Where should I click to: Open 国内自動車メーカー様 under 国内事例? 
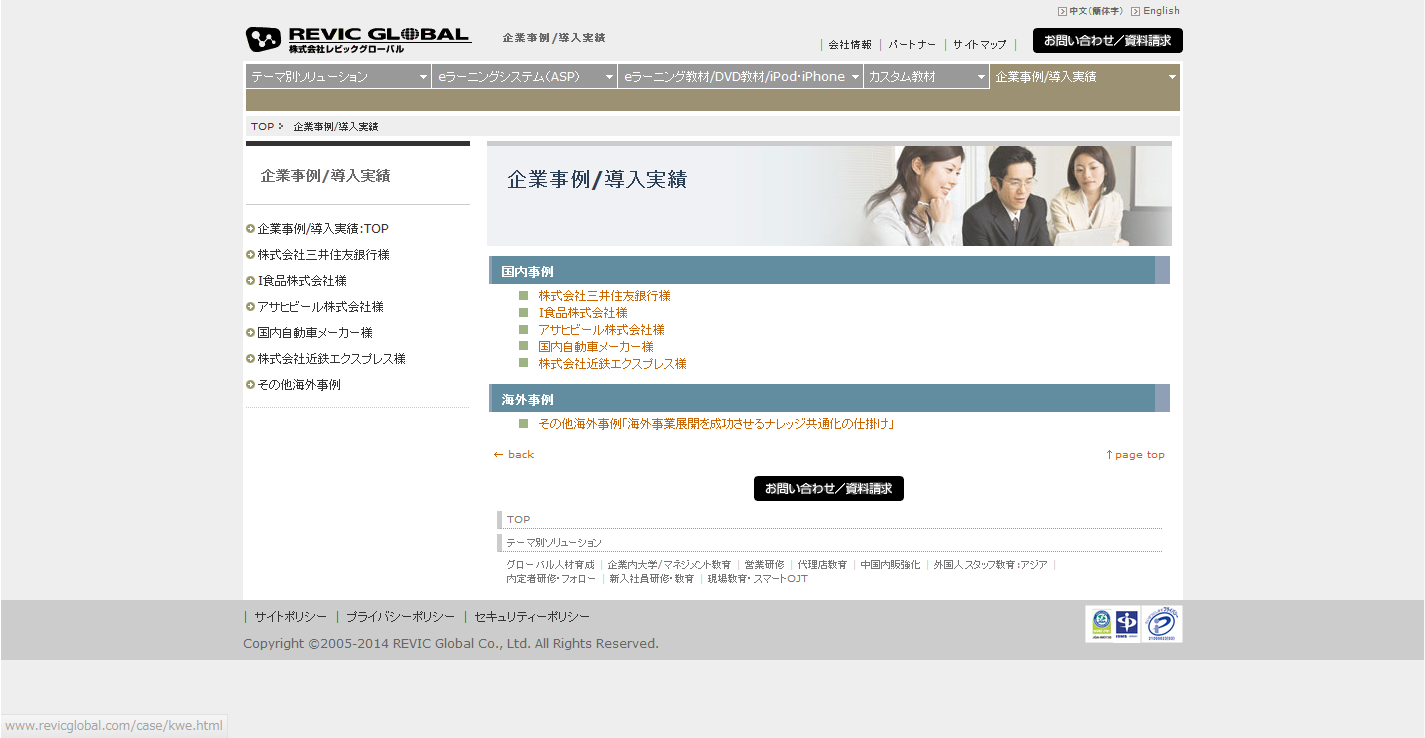tap(596, 347)
